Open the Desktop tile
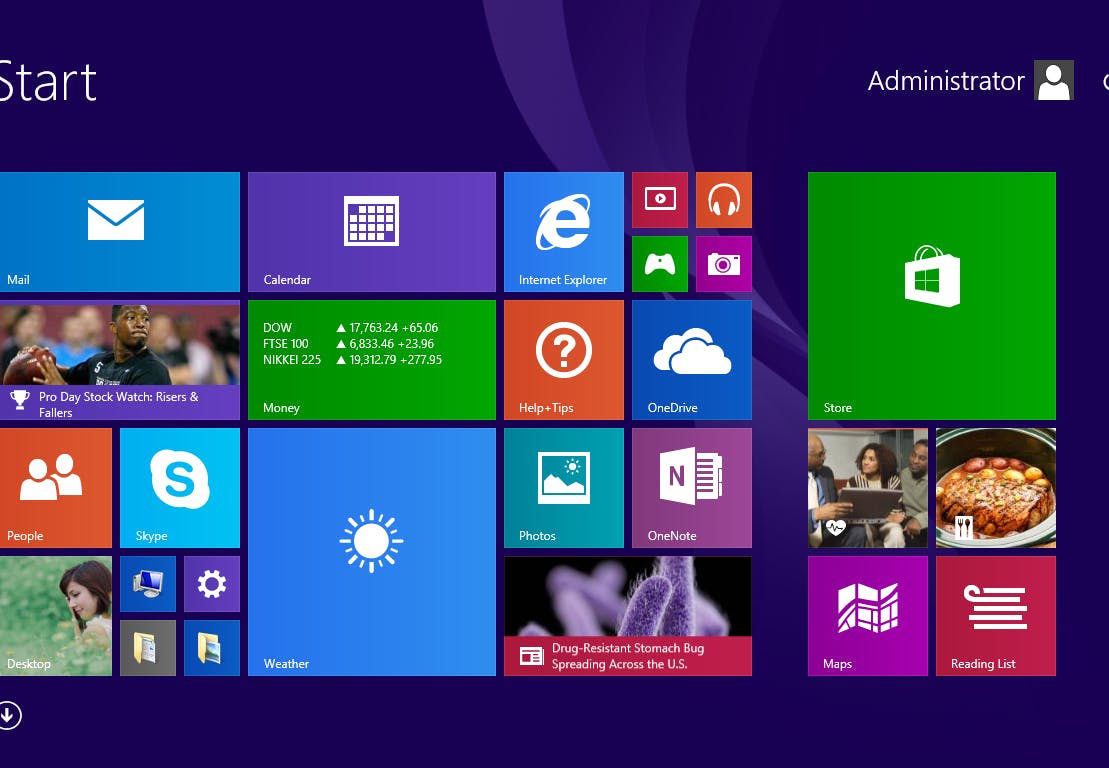The image size is (1109, 768). coord(56,616)
